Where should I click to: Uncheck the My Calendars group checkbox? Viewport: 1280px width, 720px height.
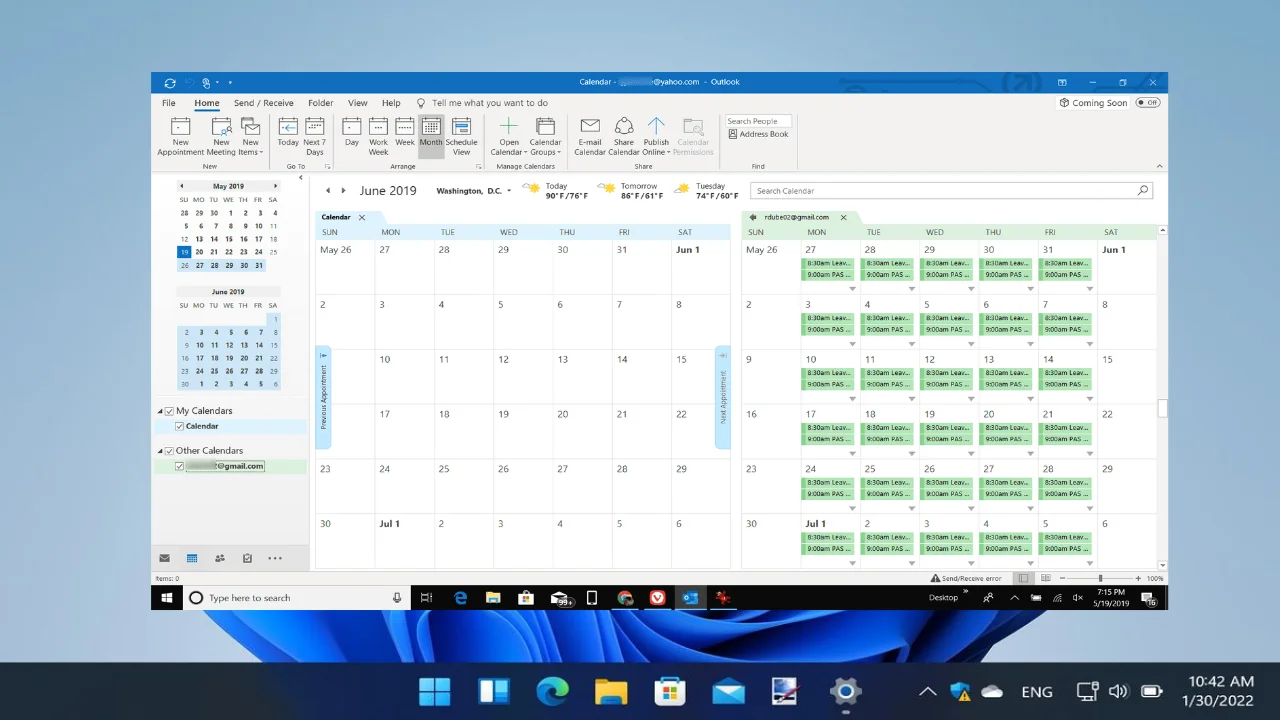(x=169, y=411)
